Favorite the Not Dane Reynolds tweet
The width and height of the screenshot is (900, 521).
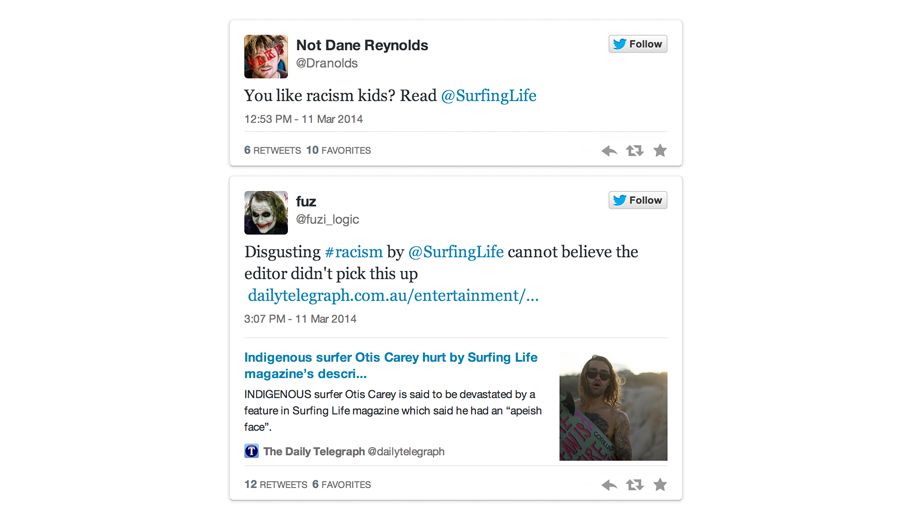(660, 151)
